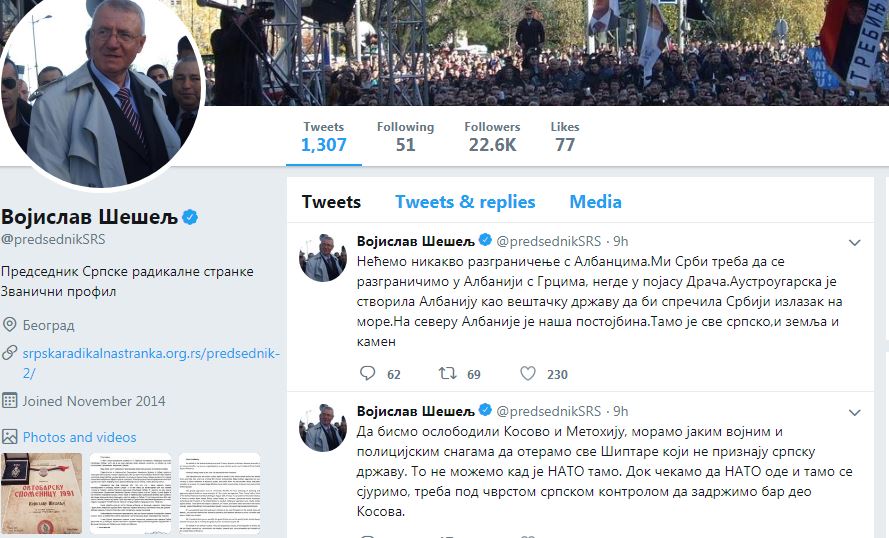Viewport: 889px width, 538px height.
Task: Expand first tweet options chevron
Action: pos(855,242)
